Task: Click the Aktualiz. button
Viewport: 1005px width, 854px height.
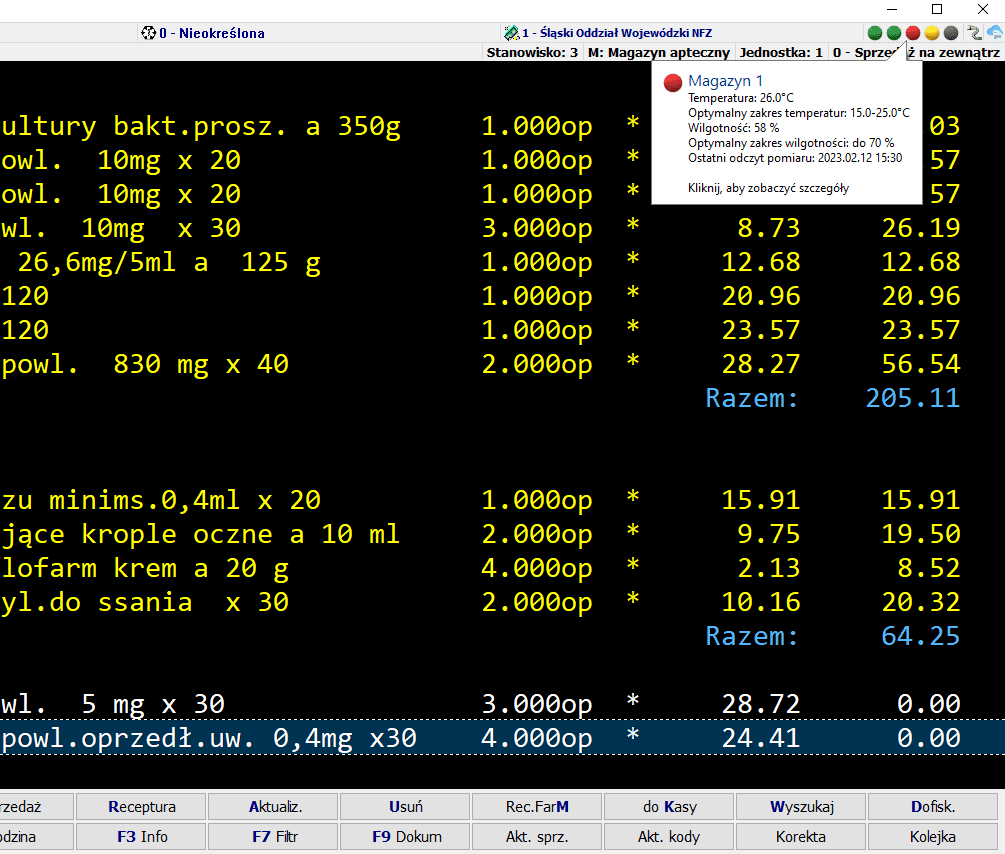Action: point(274,807)
